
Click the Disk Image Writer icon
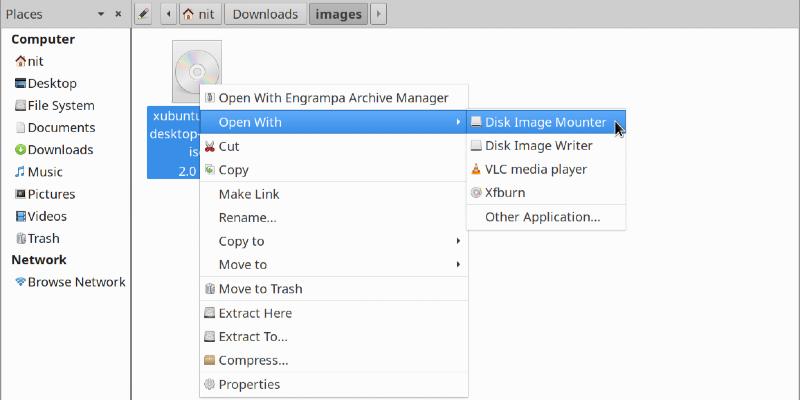476,146
